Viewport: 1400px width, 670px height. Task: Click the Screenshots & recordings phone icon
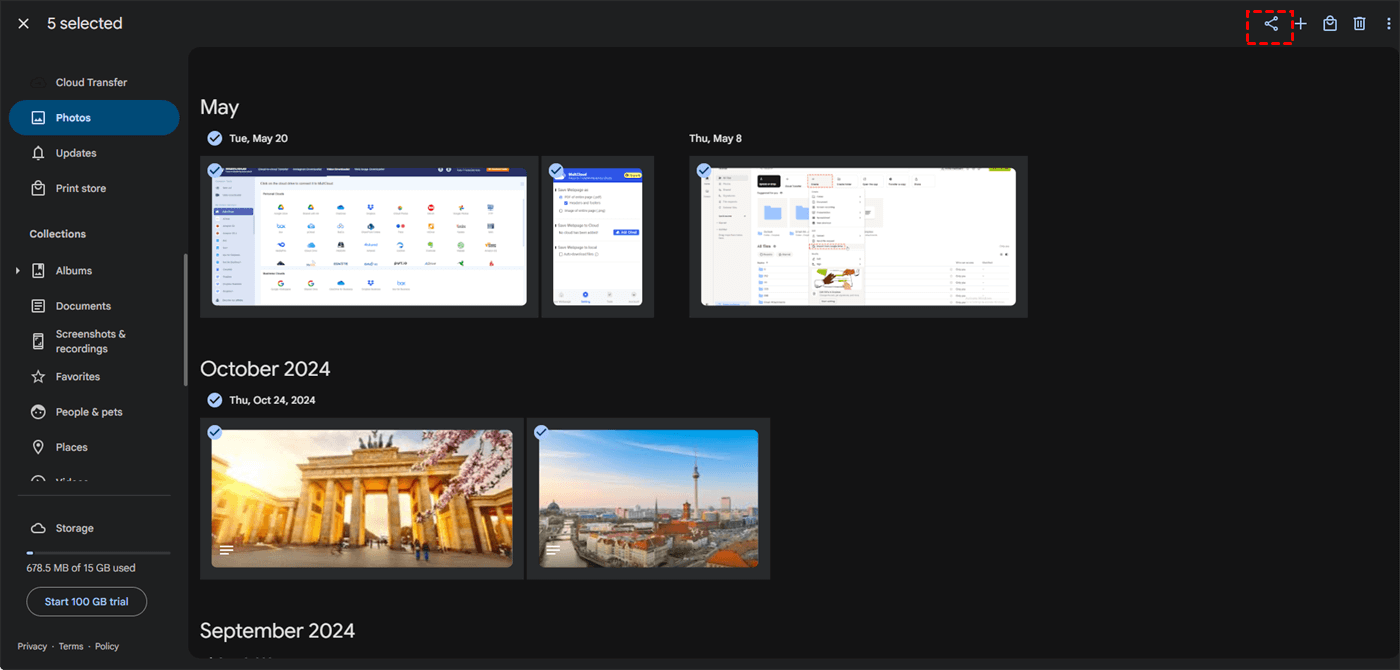38,341
